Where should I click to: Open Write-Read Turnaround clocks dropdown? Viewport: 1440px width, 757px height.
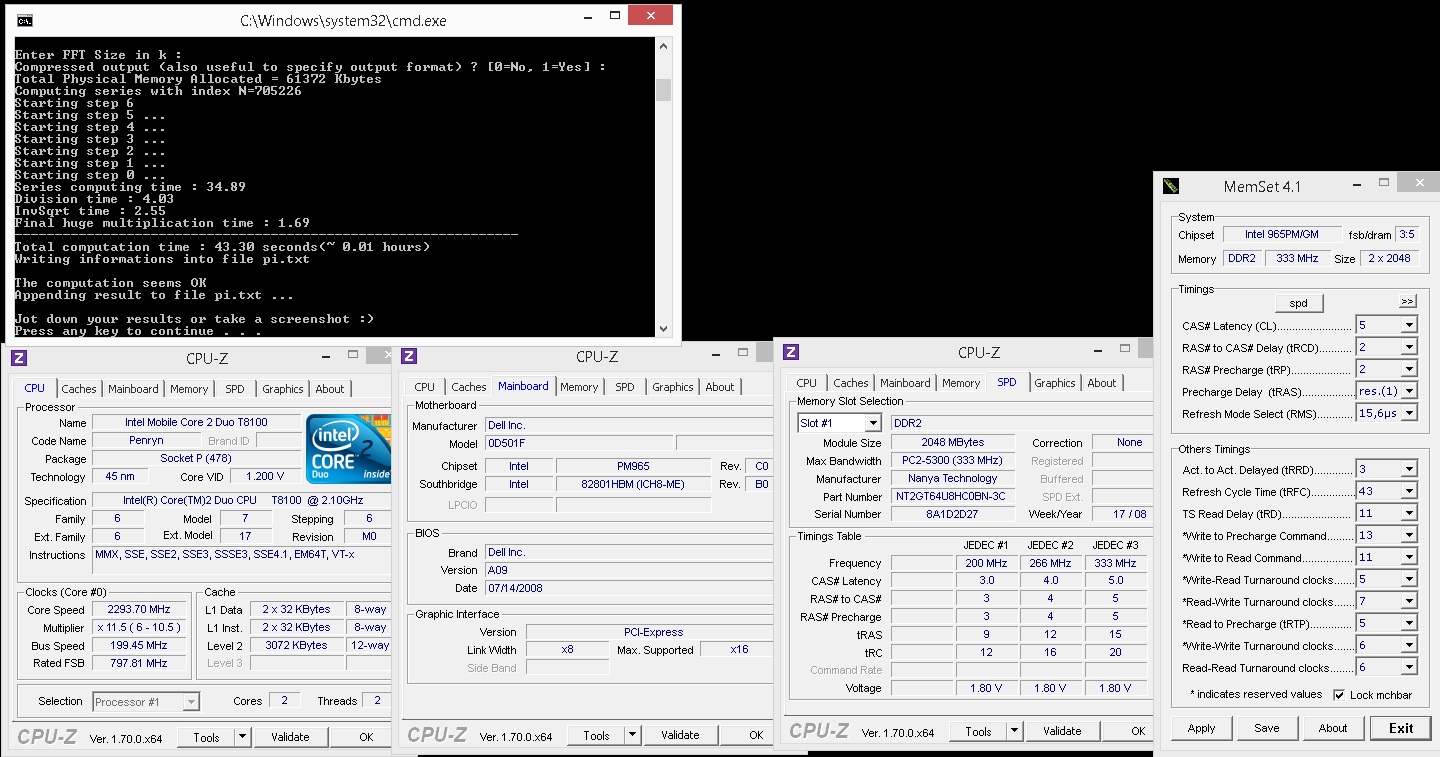[1408, 579]
